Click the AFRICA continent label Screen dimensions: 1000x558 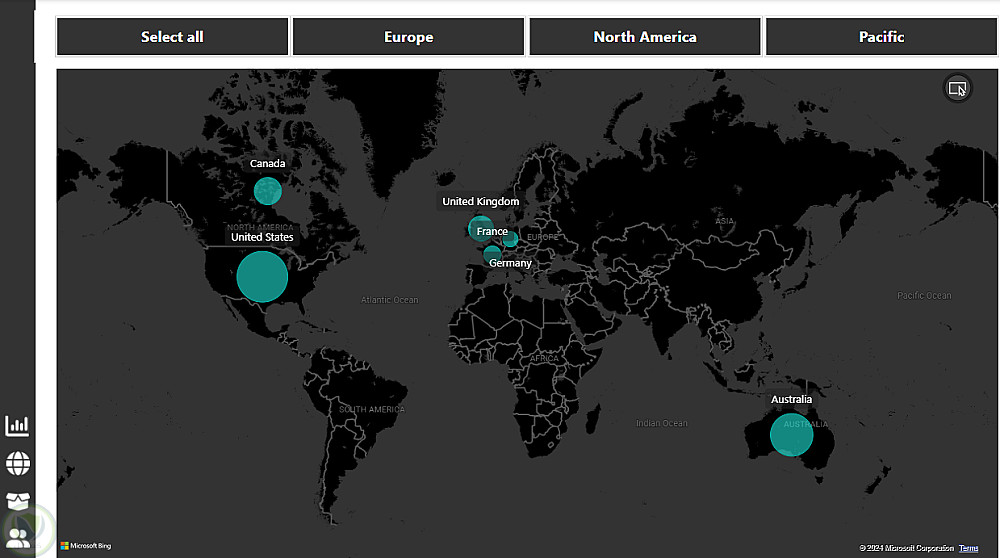(544, 358)
